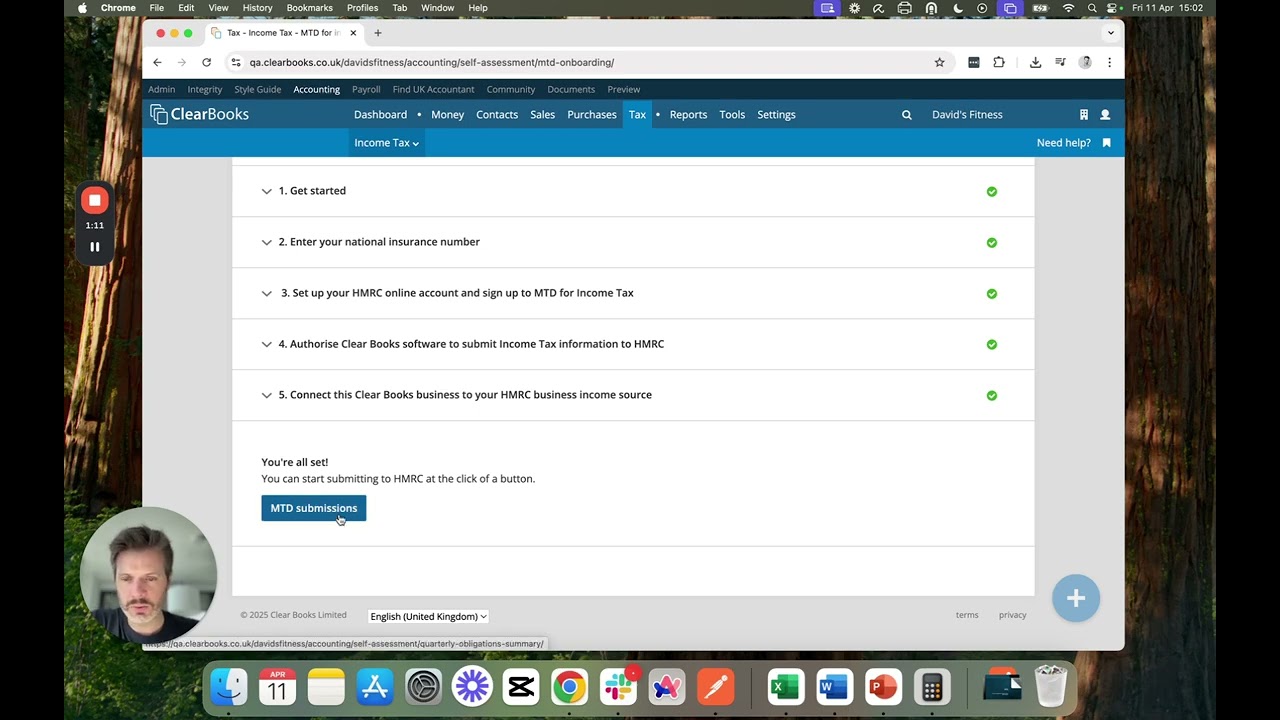Click the presenter's webcam bubble
The height and width of the screenshot is (720, 1280).
click(x=148, y=575)
